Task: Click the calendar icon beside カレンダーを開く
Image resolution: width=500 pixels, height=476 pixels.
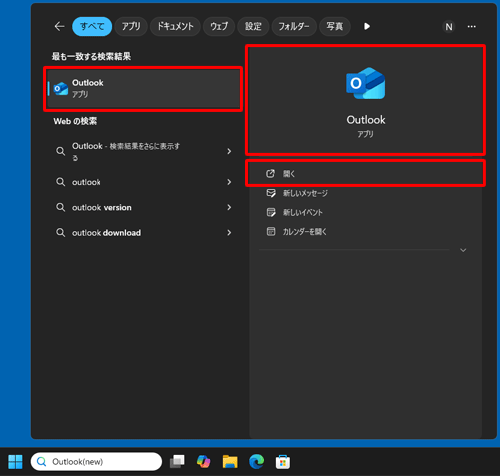Action: click(x=271, y=231)
